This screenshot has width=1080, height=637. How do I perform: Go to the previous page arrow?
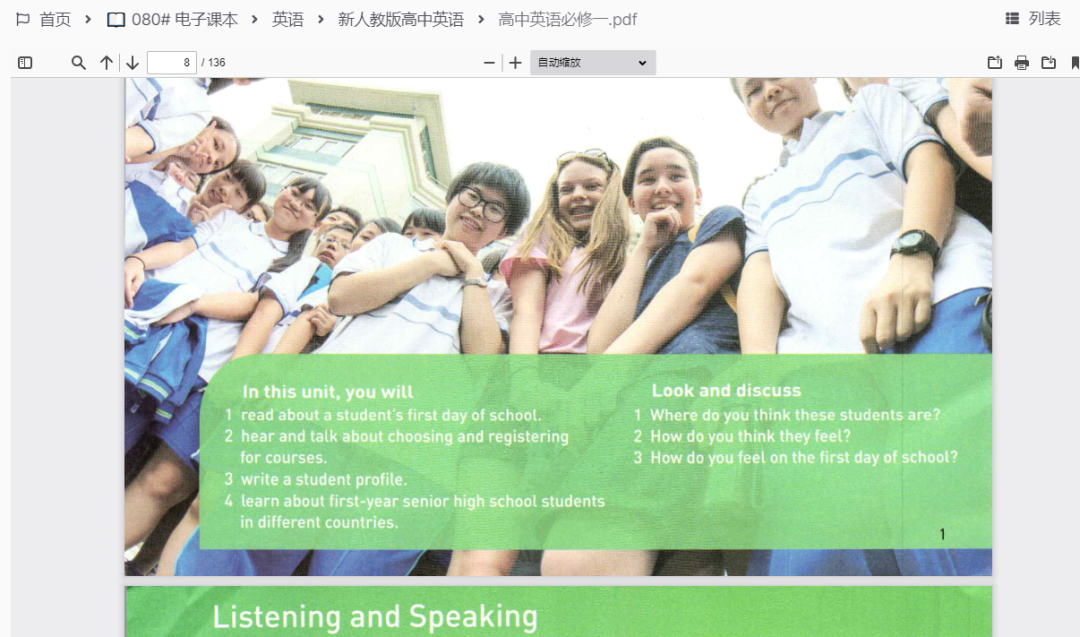pyautogui.click(x=106, y=63)
